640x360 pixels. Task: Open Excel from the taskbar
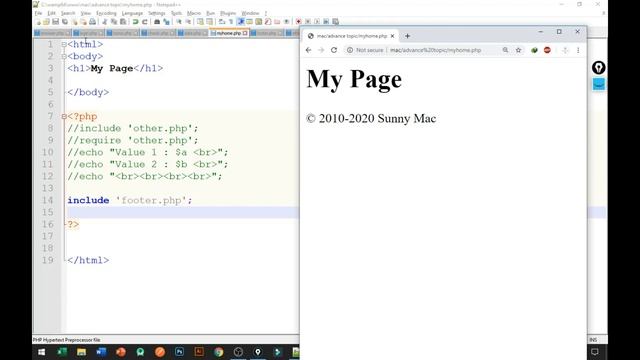click(x=62, y=352)
